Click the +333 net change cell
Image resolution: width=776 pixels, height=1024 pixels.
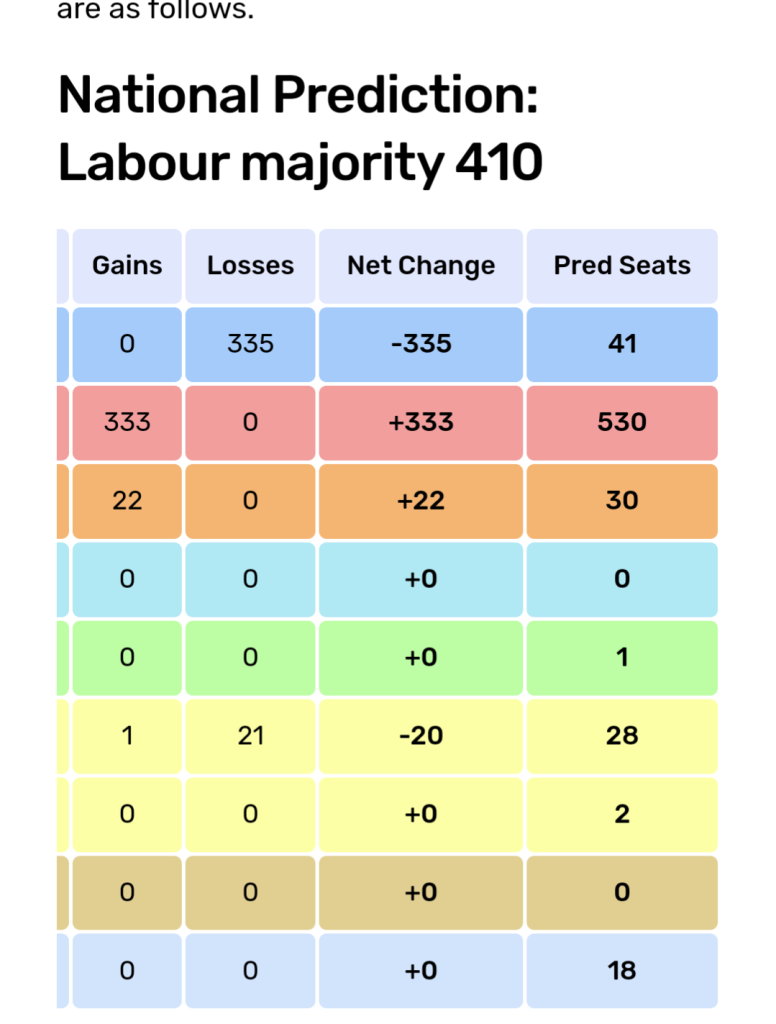[x=421, y=422]
